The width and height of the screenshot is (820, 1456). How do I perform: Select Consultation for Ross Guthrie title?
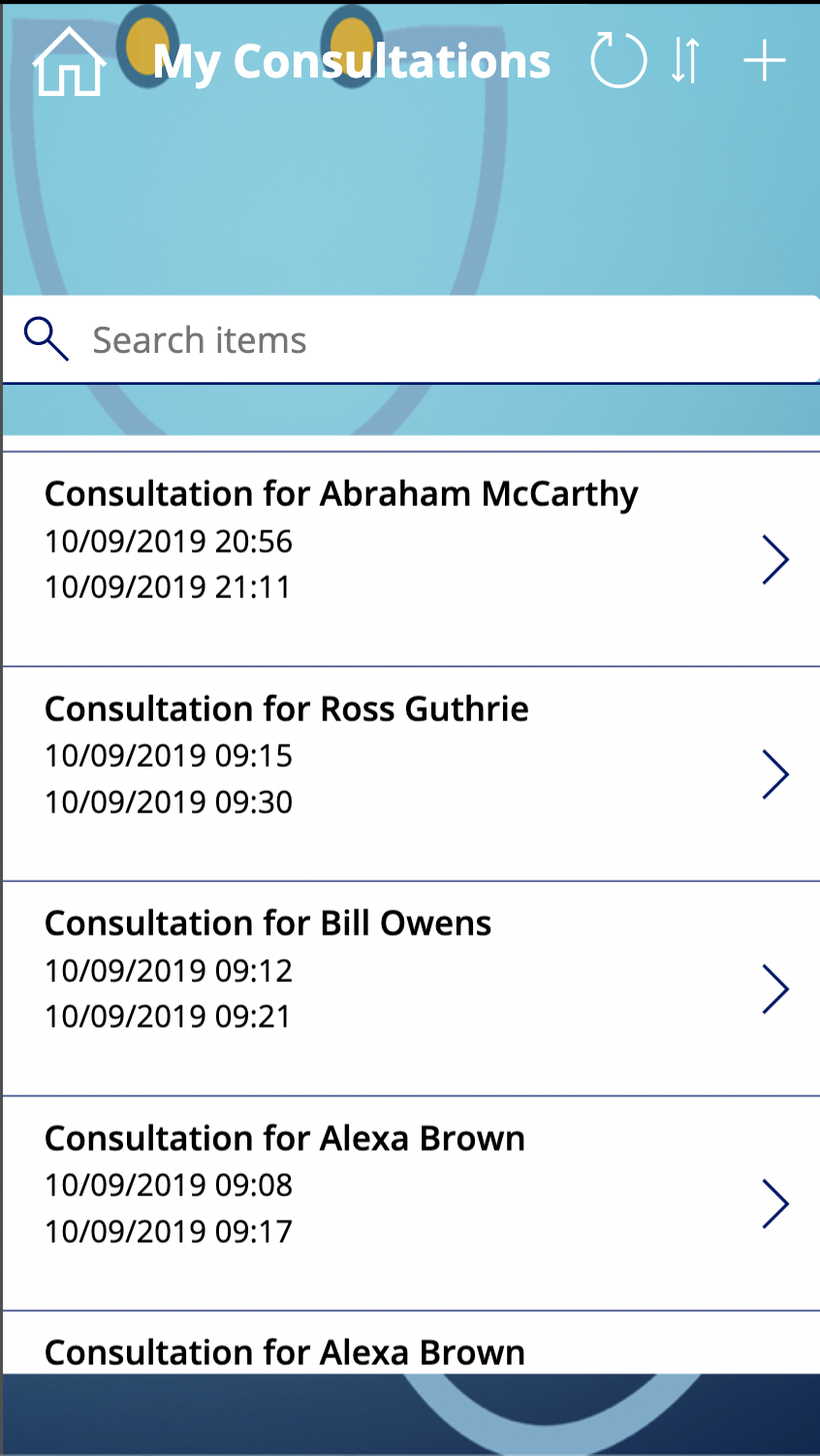coord(287,710)
